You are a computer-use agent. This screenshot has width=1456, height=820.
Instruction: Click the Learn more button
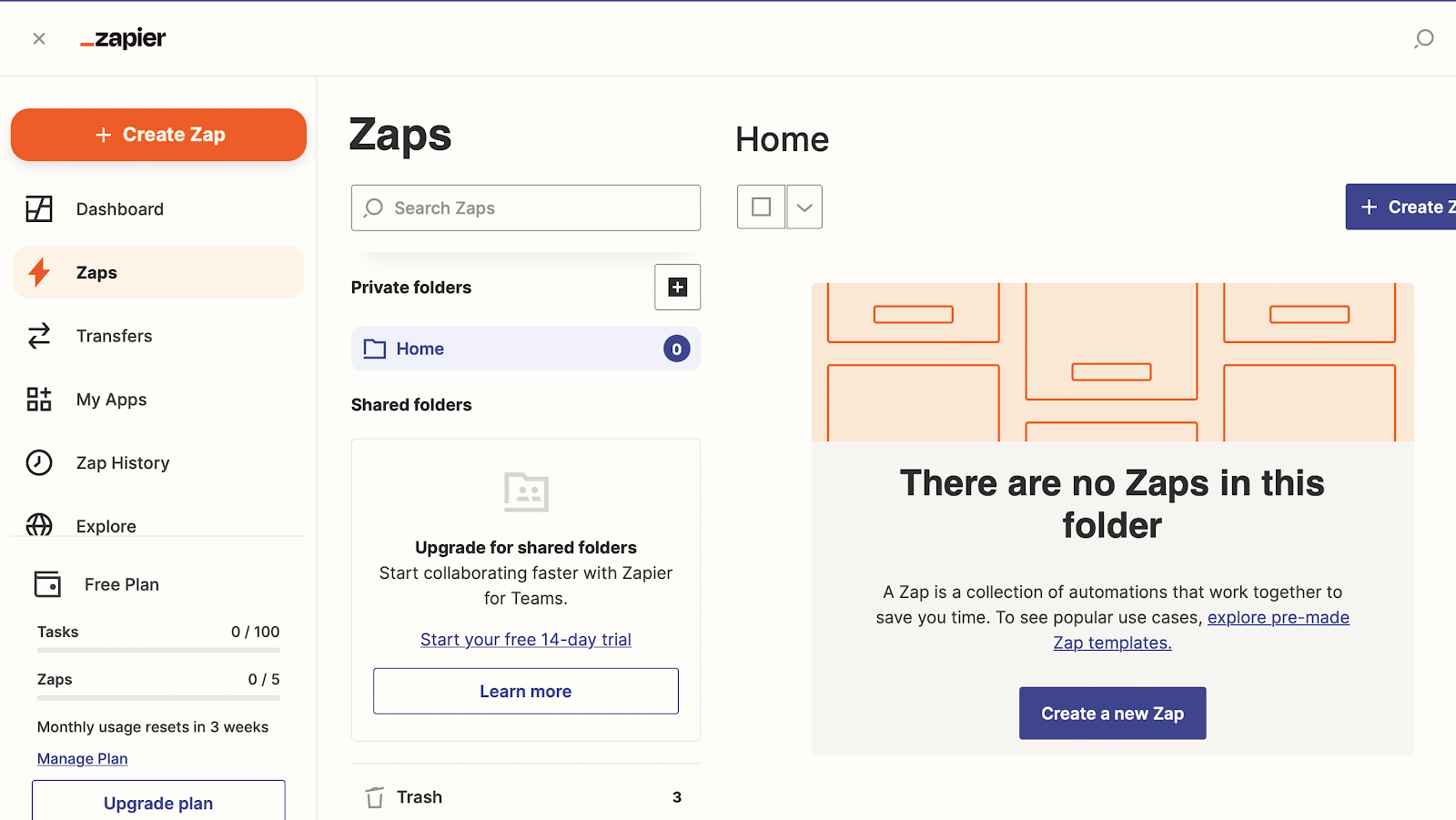coord(526,691)
